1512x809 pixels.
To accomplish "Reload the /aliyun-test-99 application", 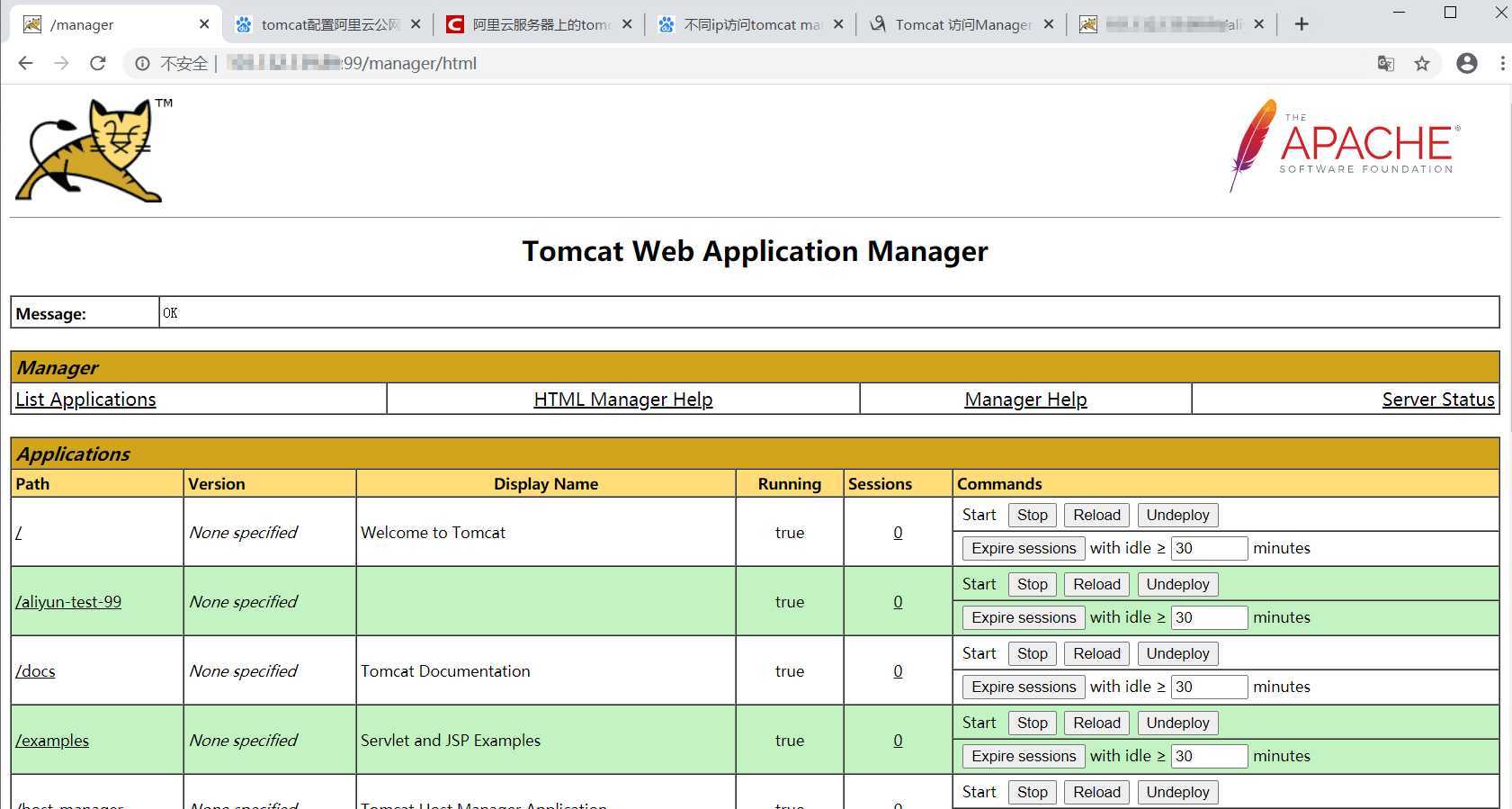I will point(1096,584).
